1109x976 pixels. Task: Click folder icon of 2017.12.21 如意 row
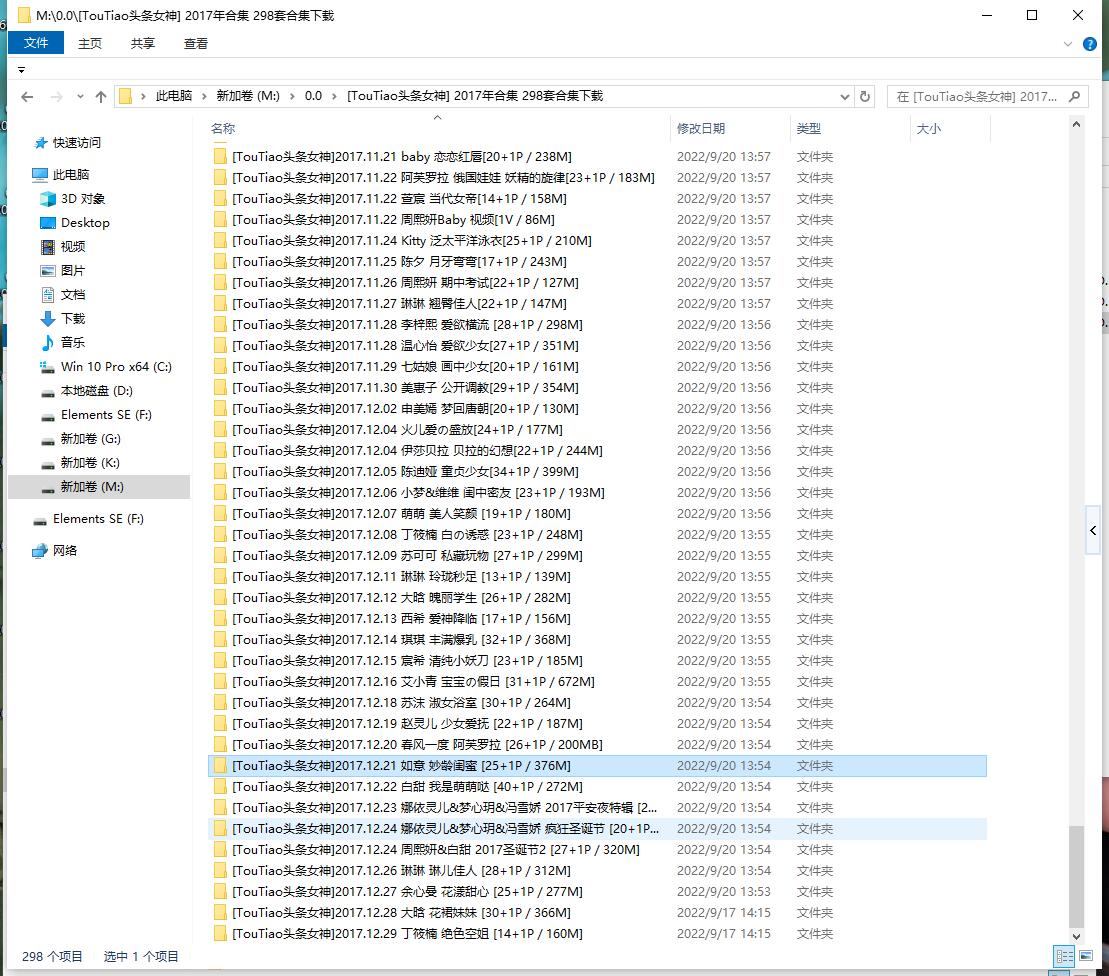coord(220,766)
